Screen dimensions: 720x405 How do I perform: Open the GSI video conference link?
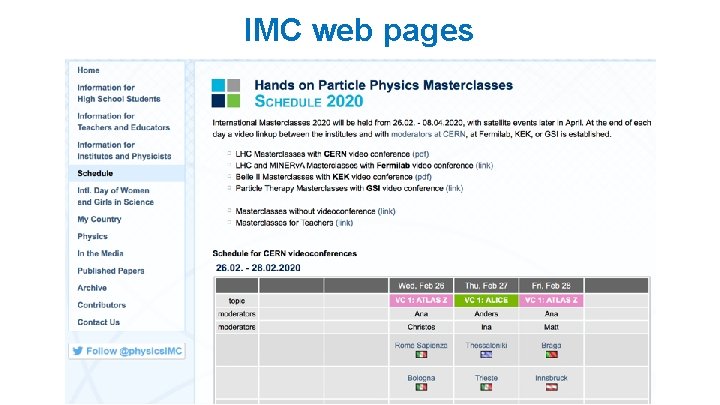(454, 188)
